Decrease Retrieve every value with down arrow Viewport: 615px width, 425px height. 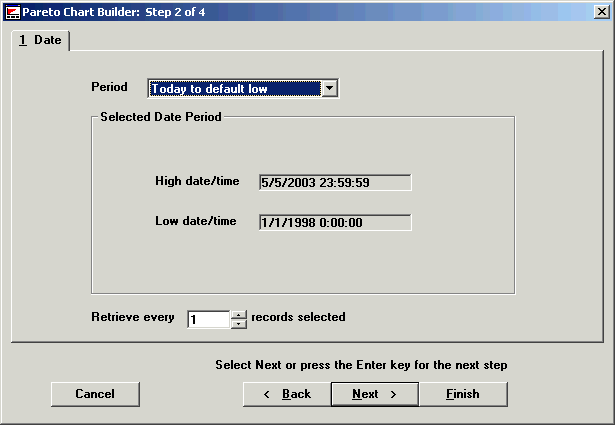[238, 324]
